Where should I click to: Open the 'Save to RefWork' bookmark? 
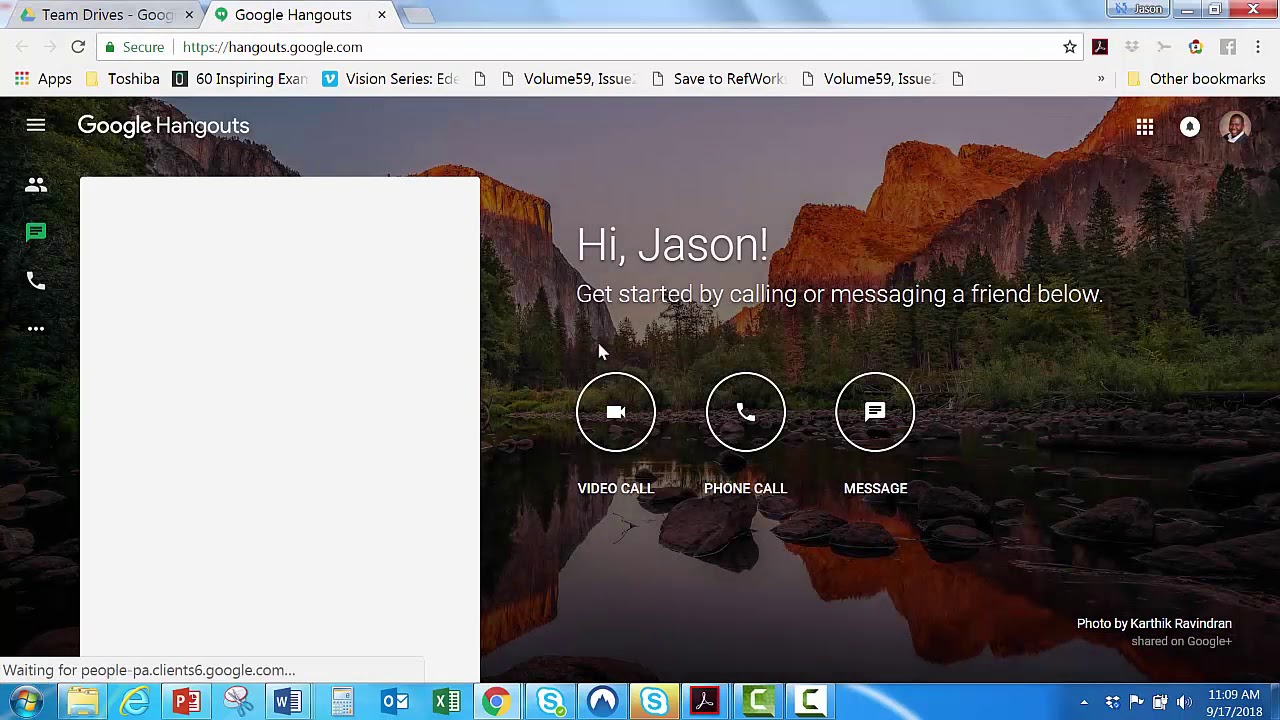(718, 79)
